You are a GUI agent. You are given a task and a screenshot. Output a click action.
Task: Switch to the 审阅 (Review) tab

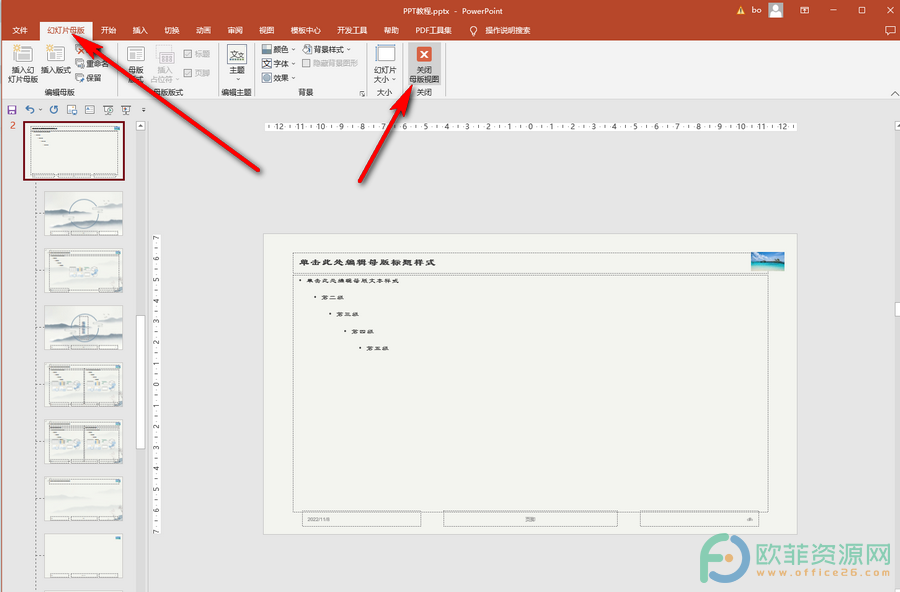[235, 30]
